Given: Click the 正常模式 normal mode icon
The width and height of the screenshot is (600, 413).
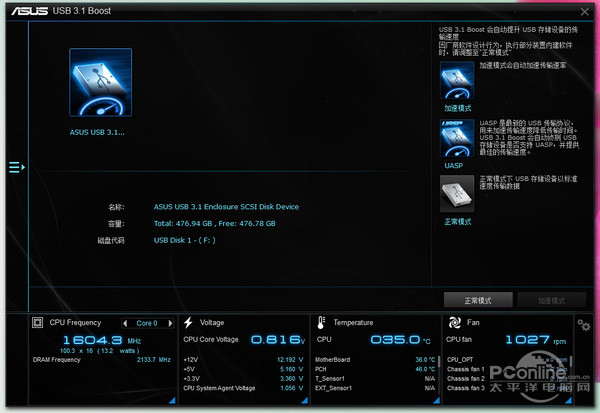Looking at the screenshot, I should [x=456, y=194].
